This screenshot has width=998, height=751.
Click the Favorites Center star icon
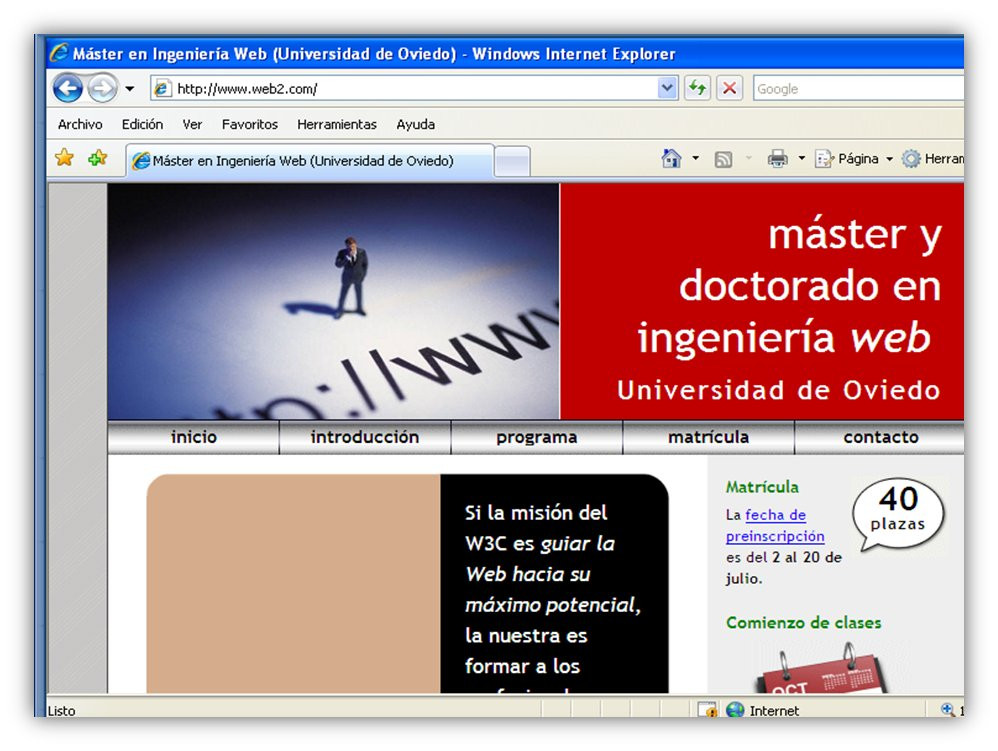[x=64, y=157]
